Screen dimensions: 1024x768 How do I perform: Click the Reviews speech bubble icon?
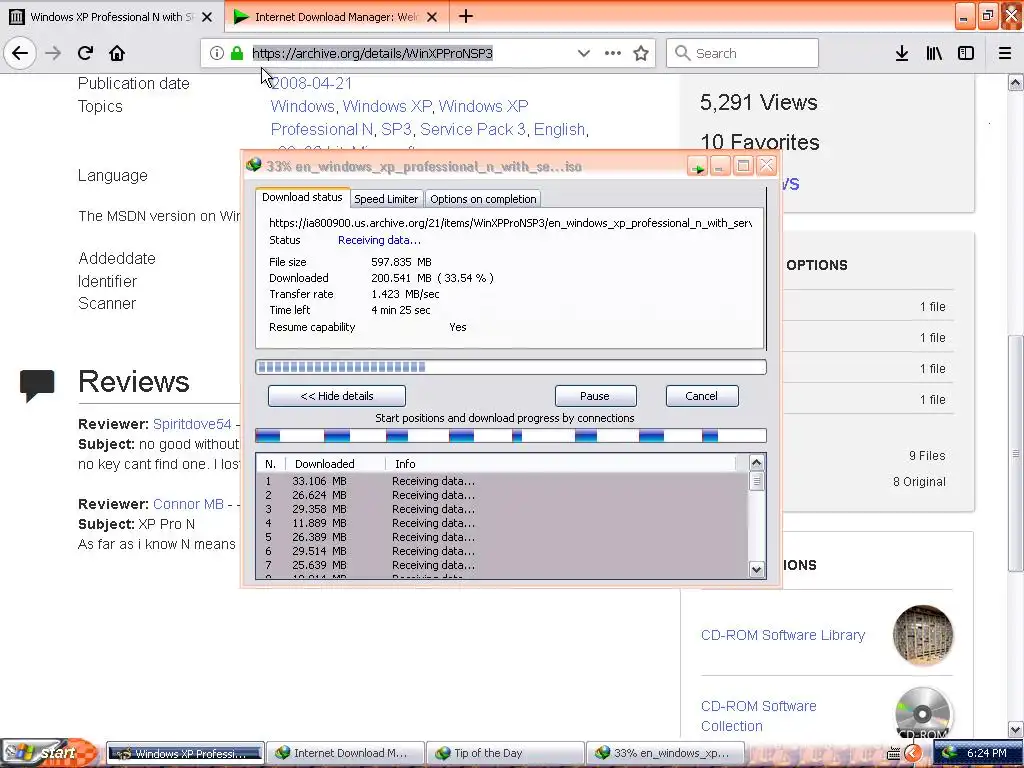coord(37,385)
